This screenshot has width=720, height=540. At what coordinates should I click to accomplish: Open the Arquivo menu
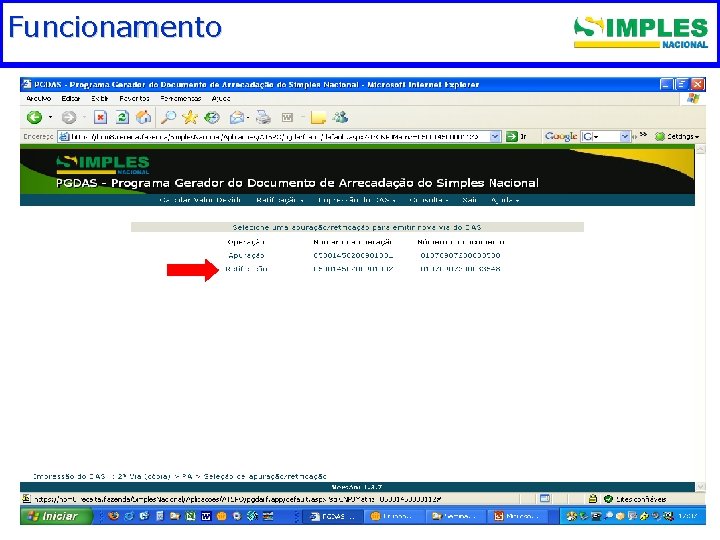tap(39, 98)
